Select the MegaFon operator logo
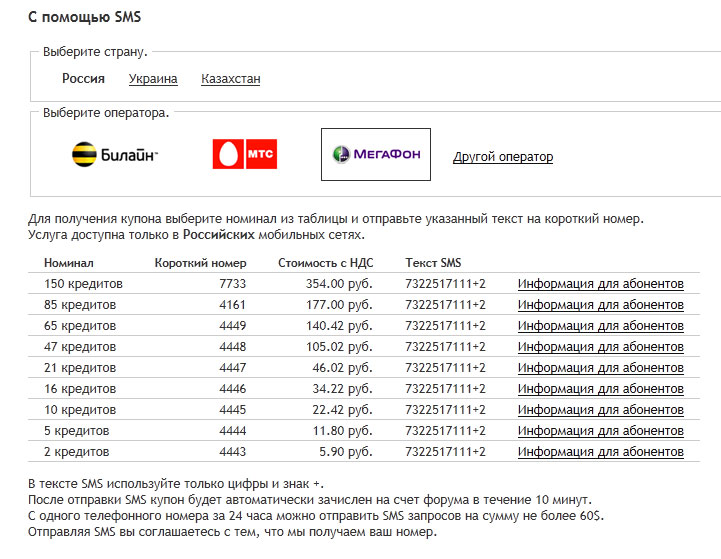721x559 pixels. [376, 154]
